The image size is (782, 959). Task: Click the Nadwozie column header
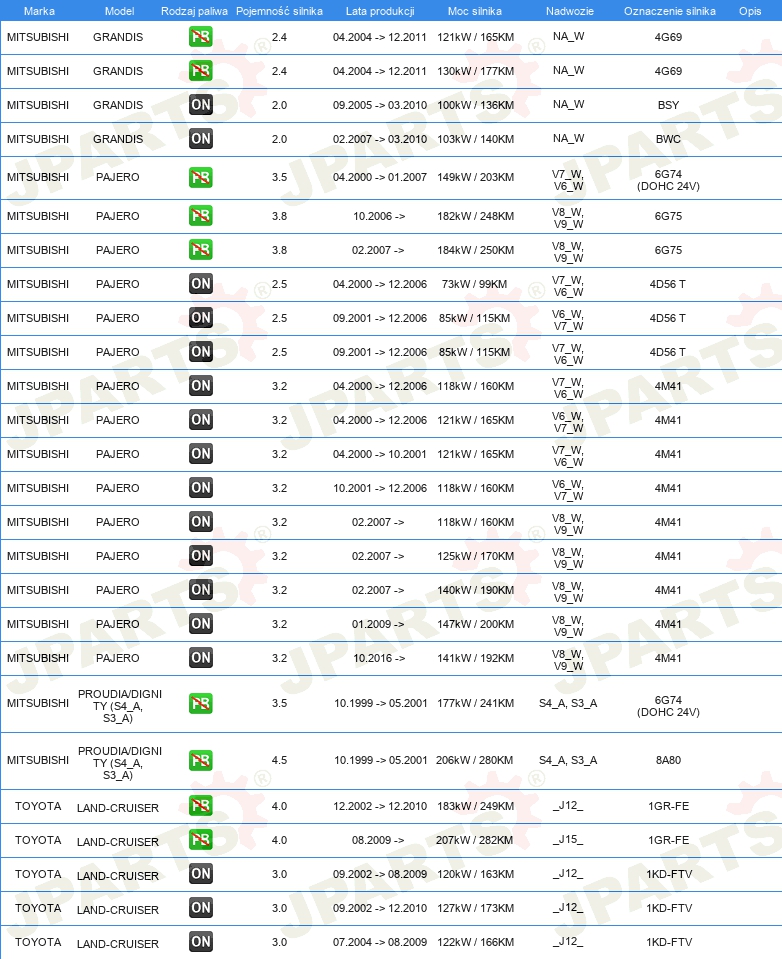coord(569,11)
